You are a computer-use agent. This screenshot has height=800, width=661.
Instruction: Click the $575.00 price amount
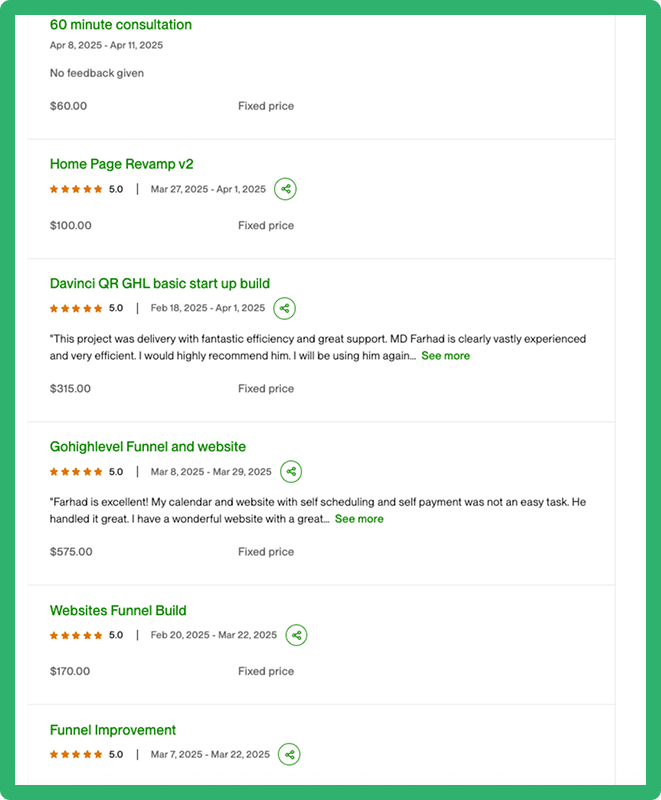tap(71, 552)
